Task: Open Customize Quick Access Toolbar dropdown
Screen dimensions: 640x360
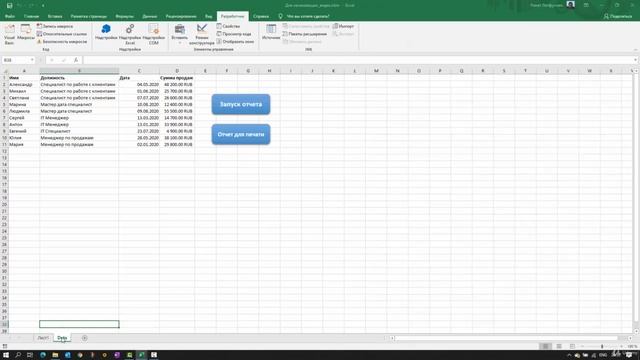Action: (x=43, y=5)
